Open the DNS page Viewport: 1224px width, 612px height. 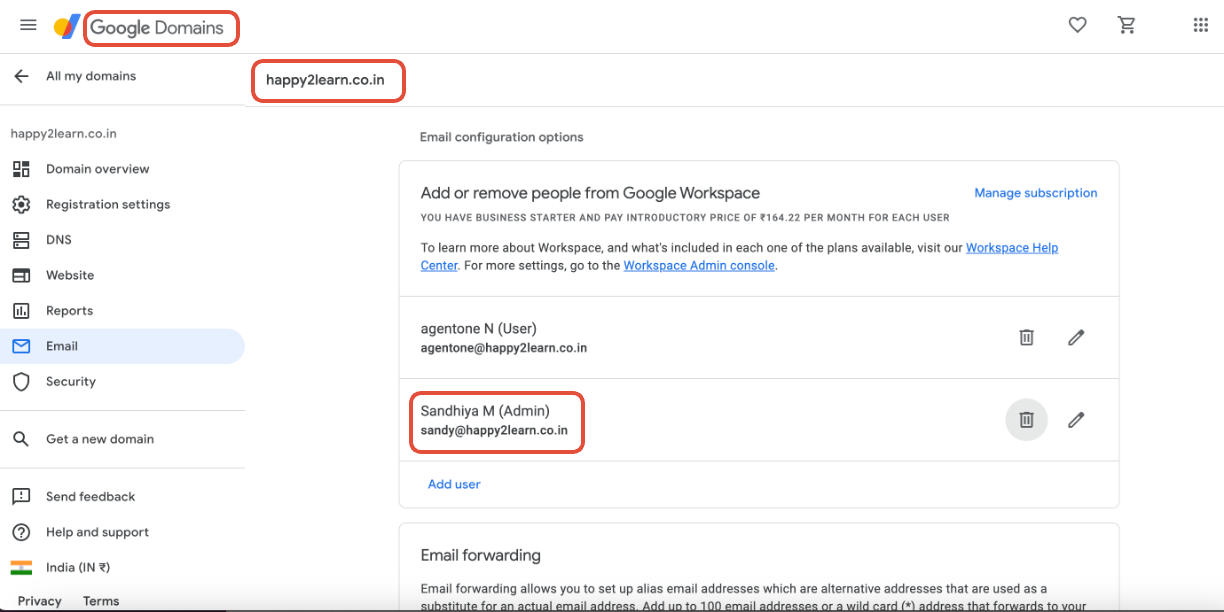pos(59,240)
